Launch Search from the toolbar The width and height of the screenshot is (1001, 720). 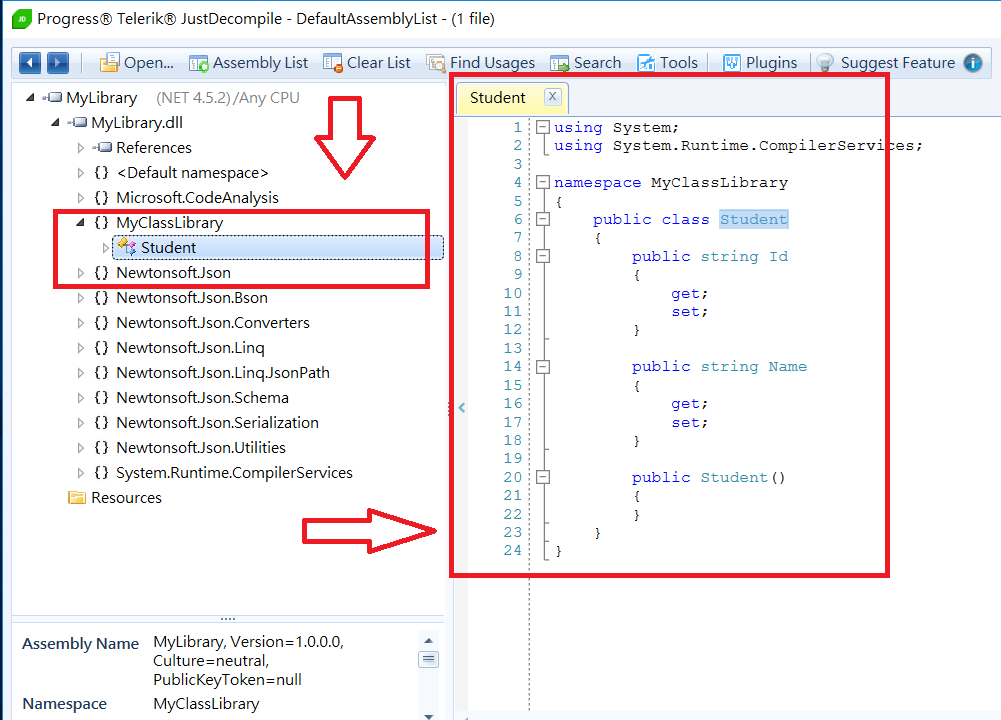click(x=585, y=63)
